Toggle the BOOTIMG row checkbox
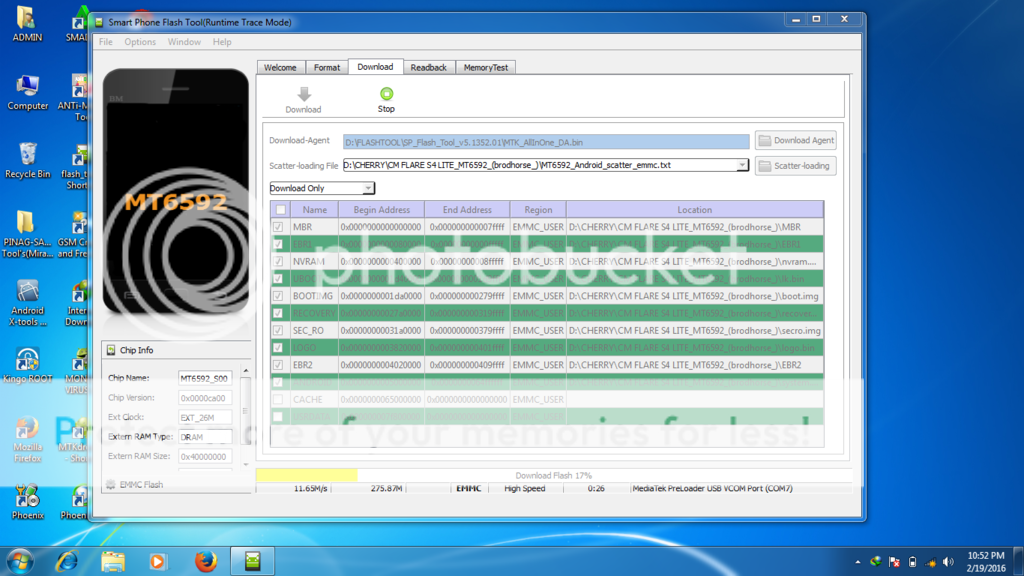The width and height of the screenshot is (1024, 576). [x=279, y=296]
